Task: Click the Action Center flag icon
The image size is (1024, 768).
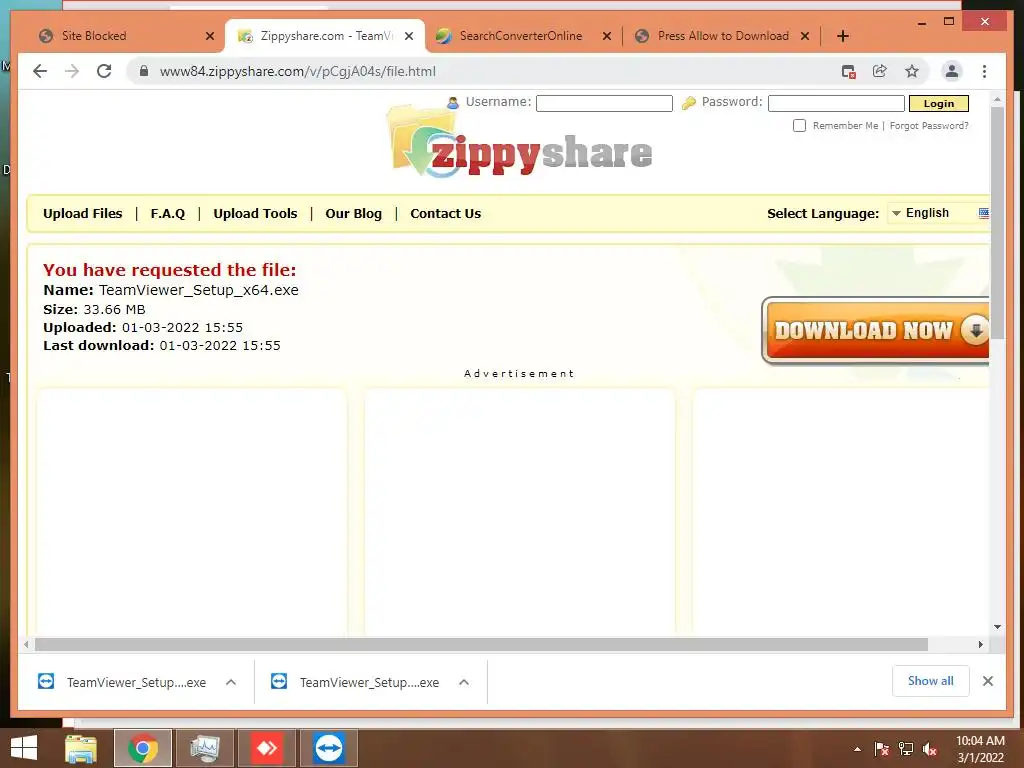Action: pyautogui.click(x=882, y=749)
